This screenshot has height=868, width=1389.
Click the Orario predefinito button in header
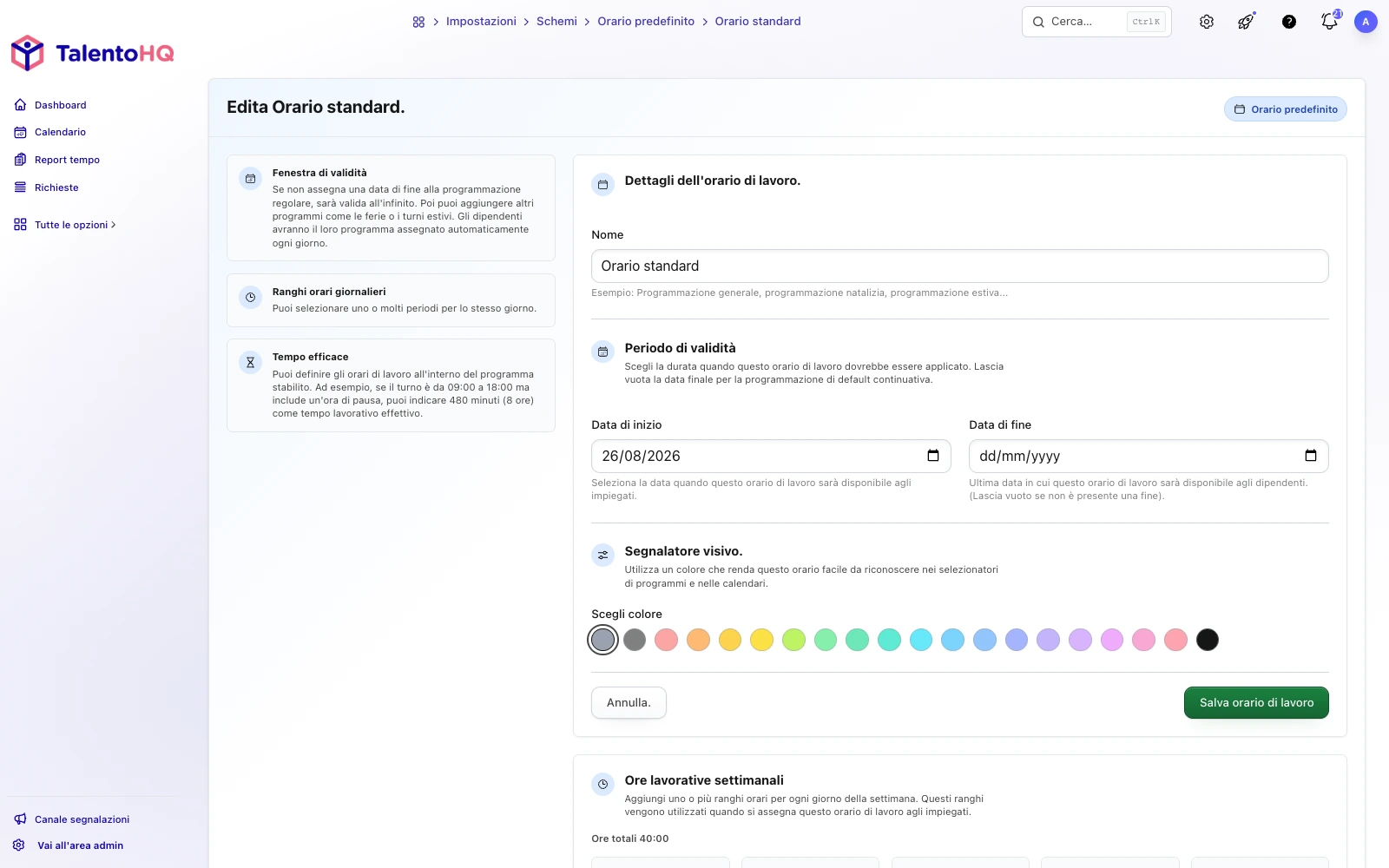pos(1286,109)
